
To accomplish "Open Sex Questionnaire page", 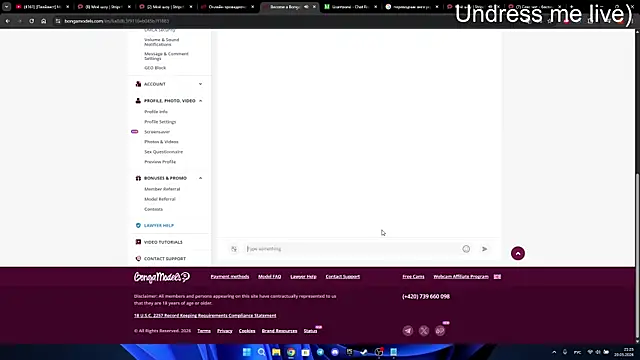I will point(164,152).
